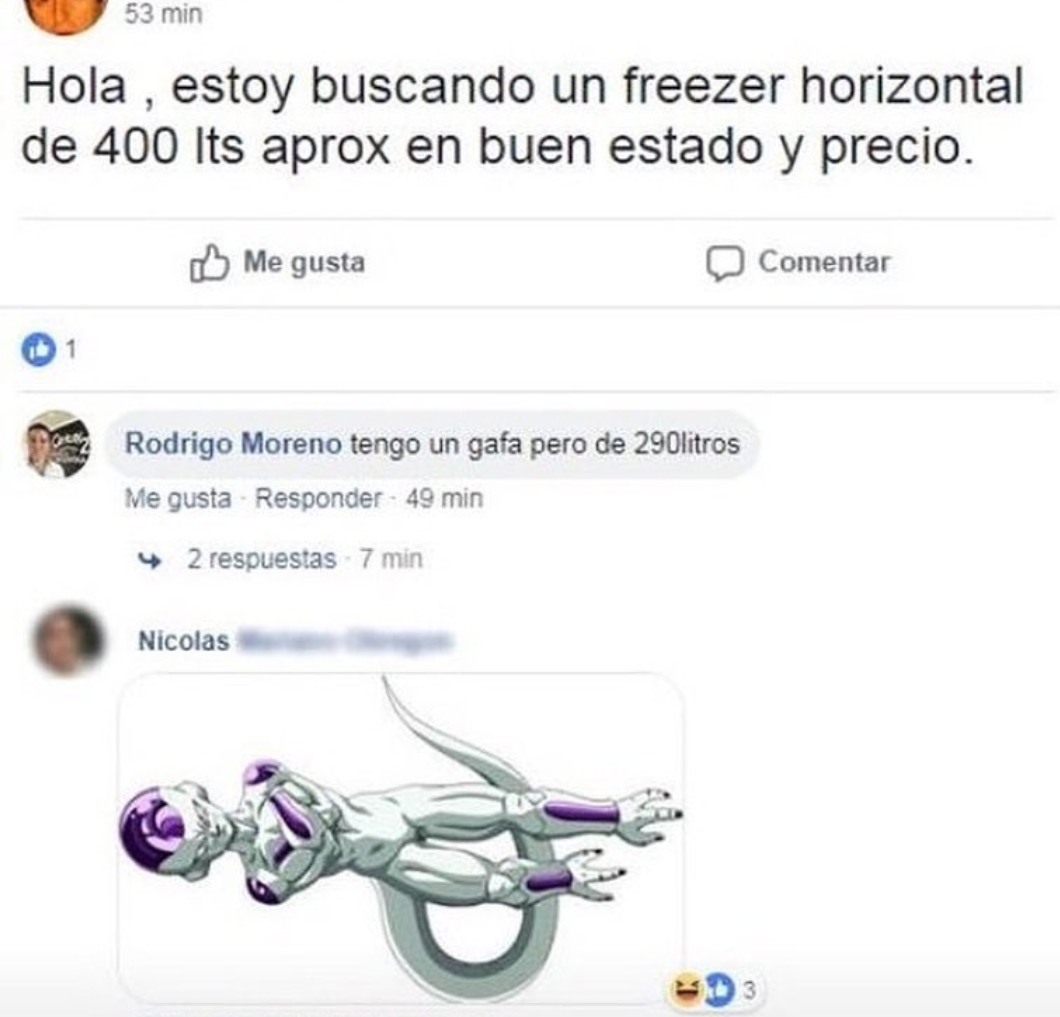Click the blue like reaction on image comment
The image size is (1060, 1017).
tap(720, 989)
